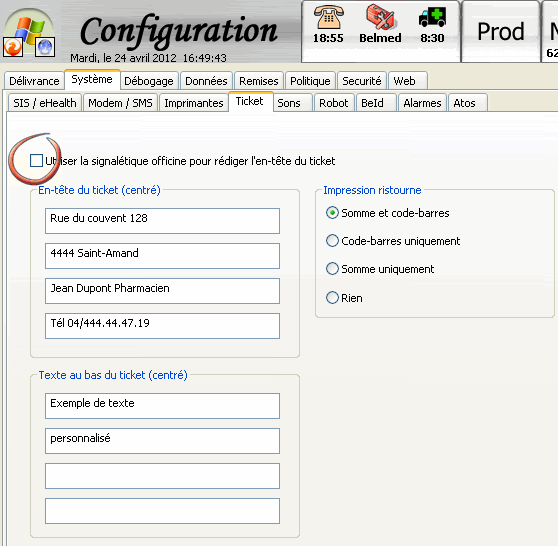Click the orange arrow refresh icon
558x546 pixels.
pyautogui.click(x=13, y=47)
